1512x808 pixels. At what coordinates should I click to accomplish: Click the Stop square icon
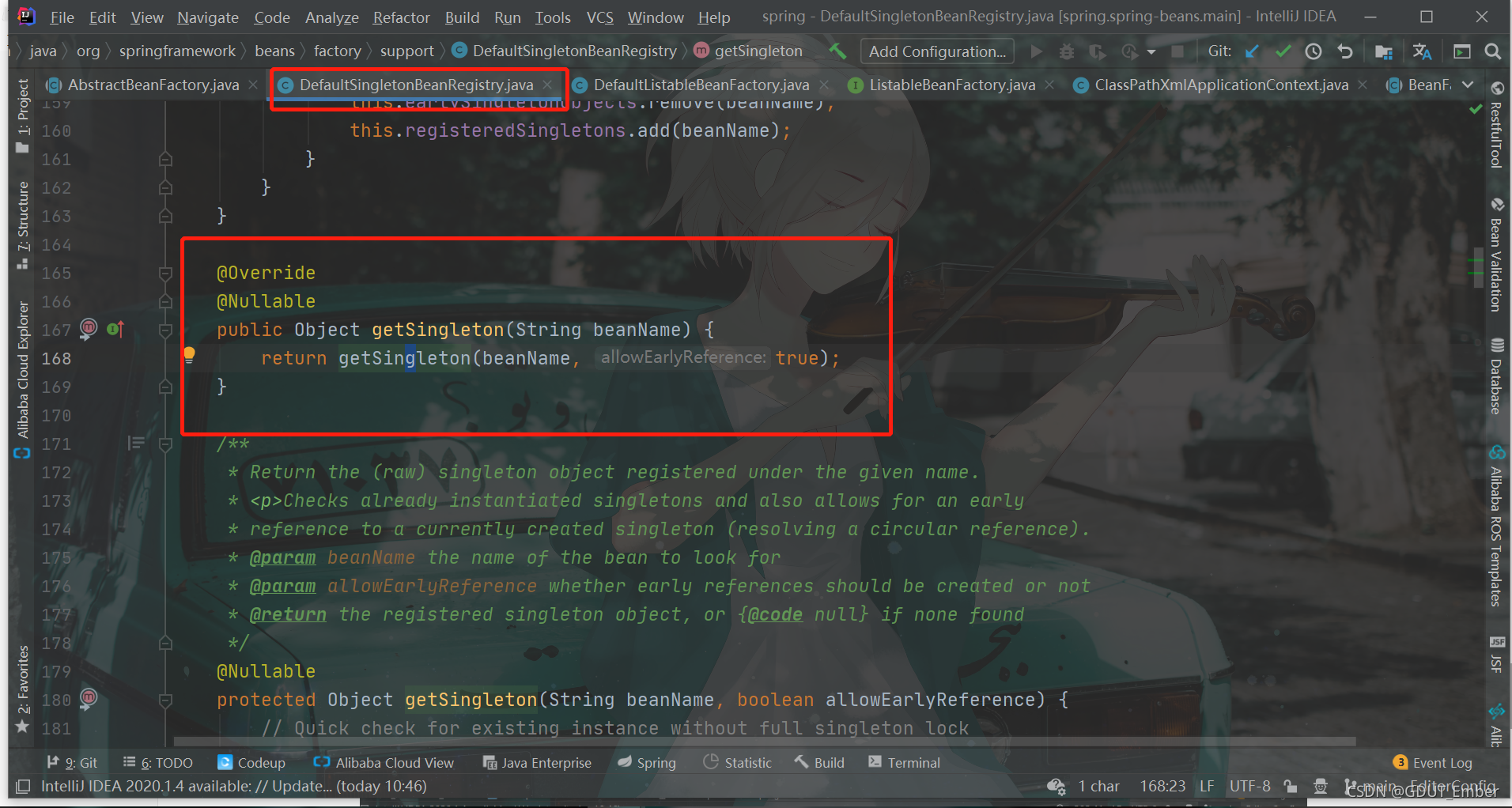tap(1177, 51)
